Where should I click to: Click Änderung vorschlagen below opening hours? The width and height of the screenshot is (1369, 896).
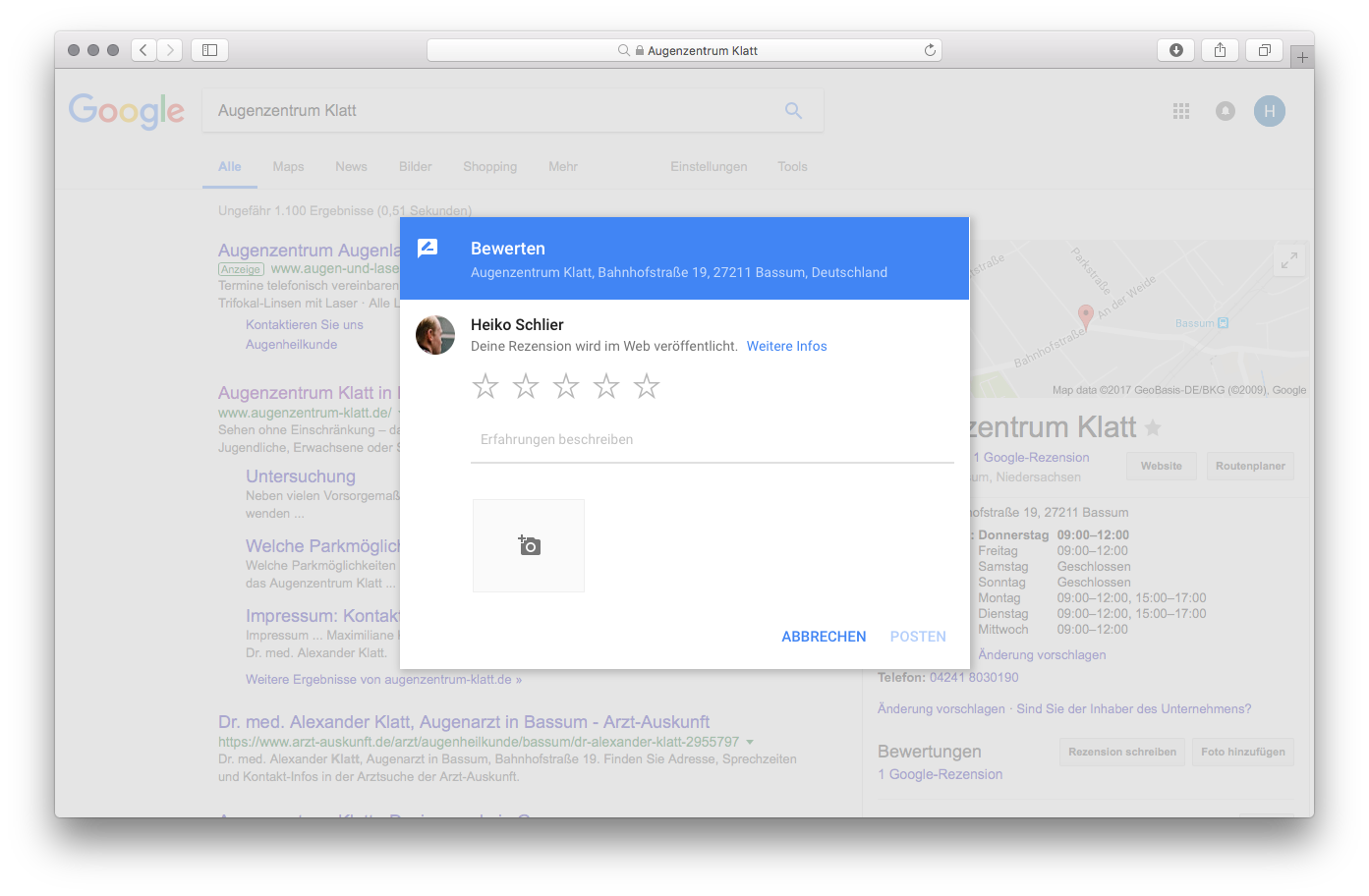pos(1042,654)
